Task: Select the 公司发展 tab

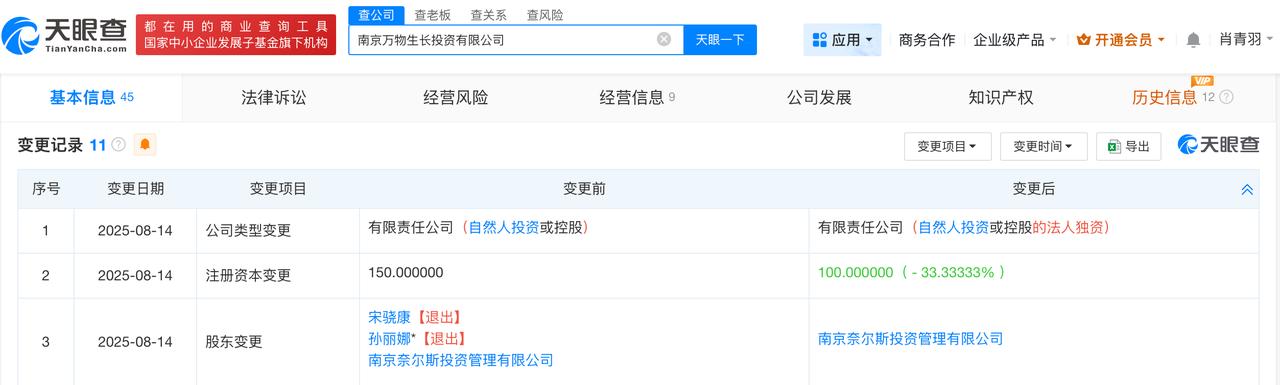Action: 819,98
